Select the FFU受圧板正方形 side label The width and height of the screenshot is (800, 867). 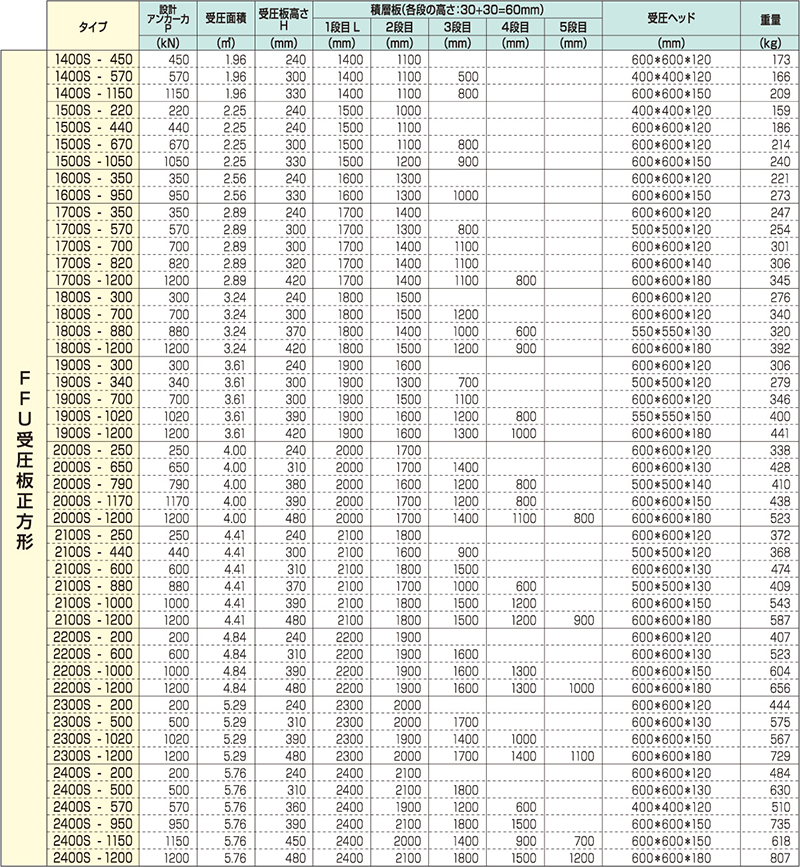point(25,460)
